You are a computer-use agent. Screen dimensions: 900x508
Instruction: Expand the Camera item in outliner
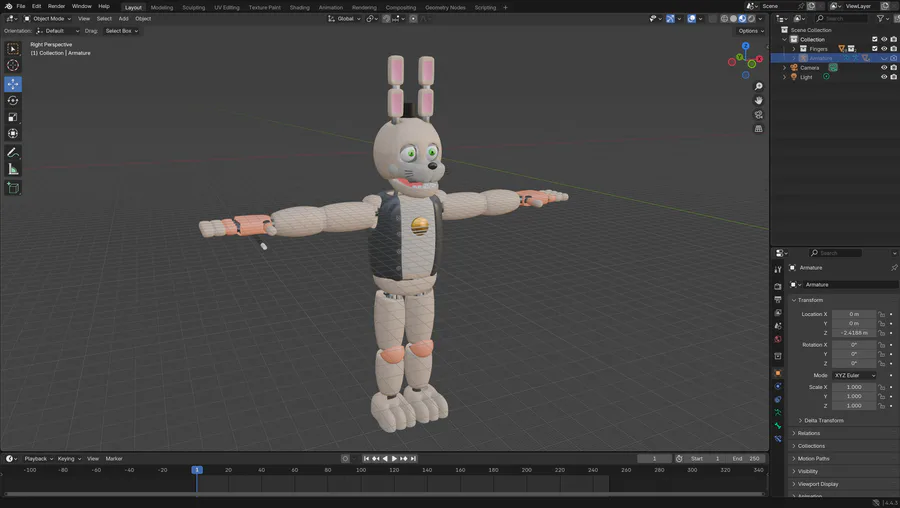coord(785,68)
